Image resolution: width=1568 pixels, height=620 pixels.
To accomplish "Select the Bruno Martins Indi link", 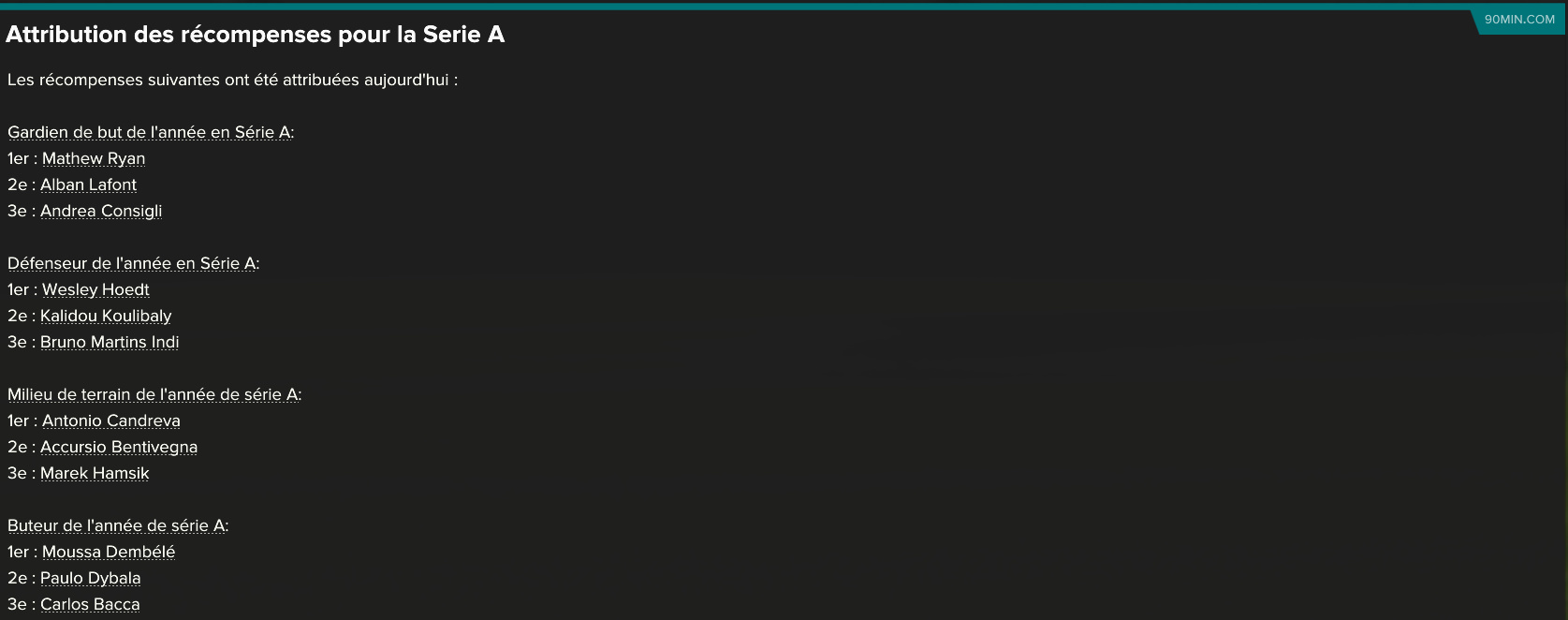I will pos(110,342).
